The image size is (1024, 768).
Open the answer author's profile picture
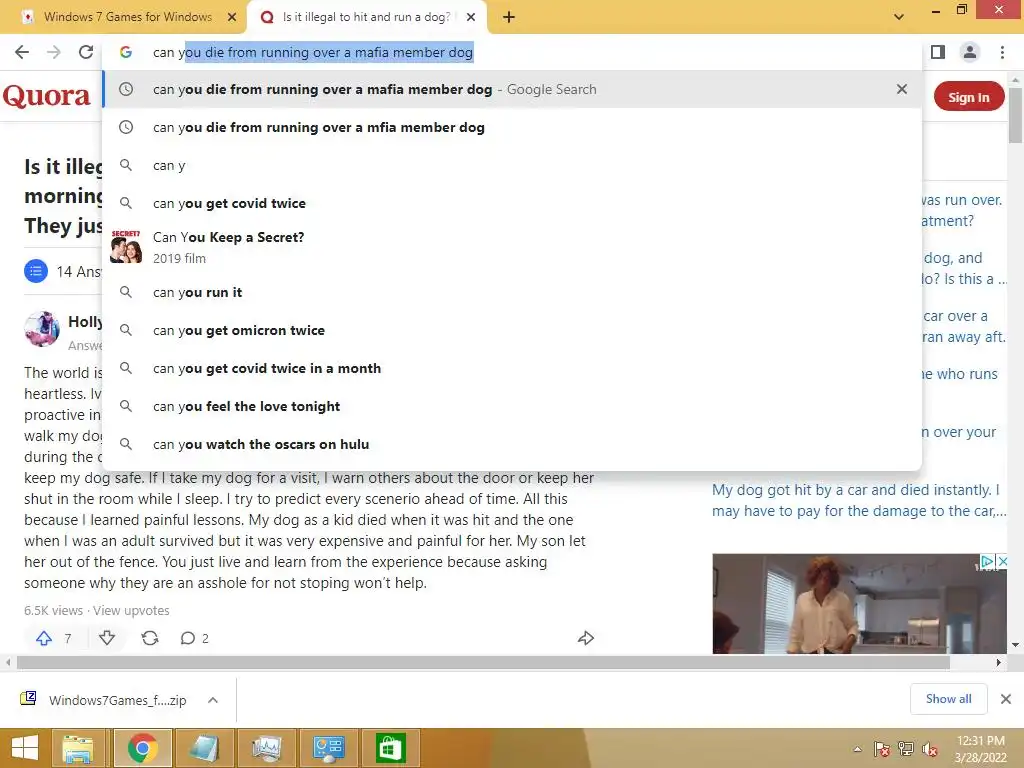(x=42, y=328)
